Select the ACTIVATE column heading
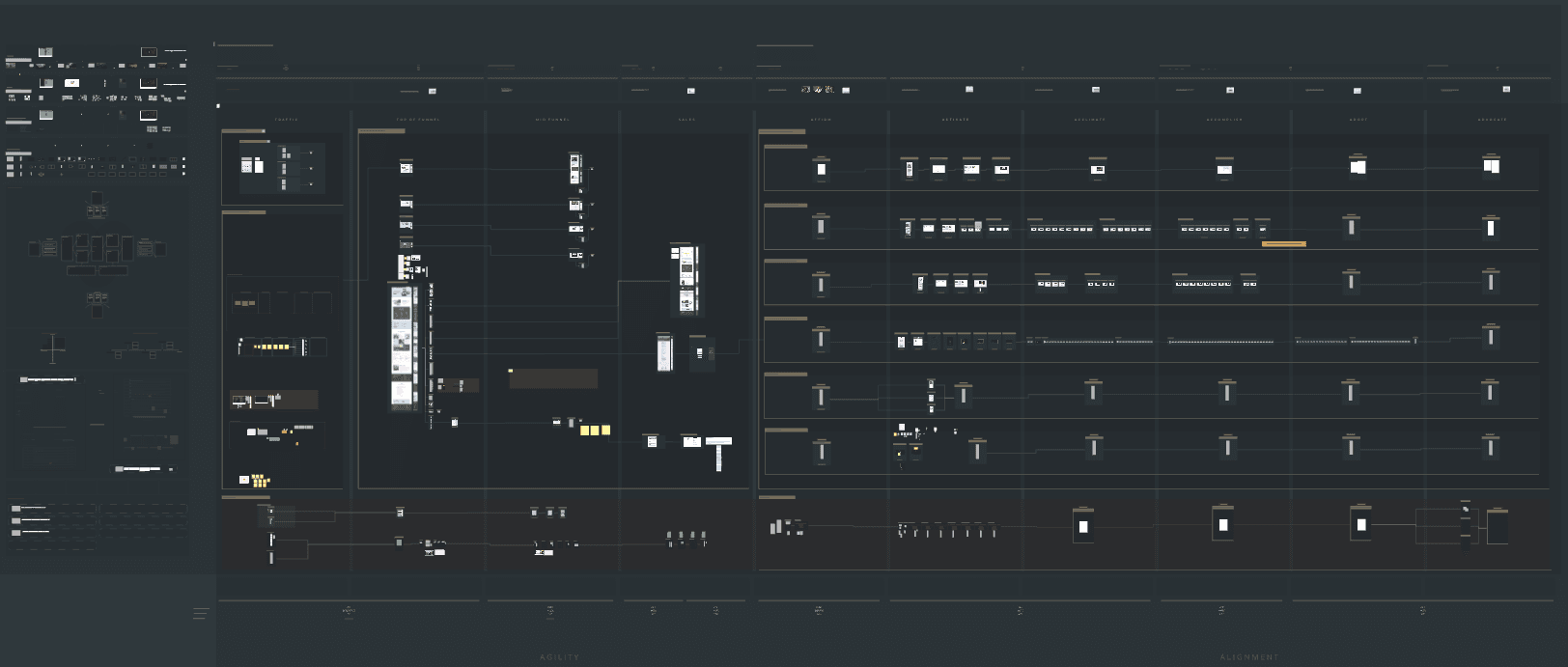 tap(956, 120)
